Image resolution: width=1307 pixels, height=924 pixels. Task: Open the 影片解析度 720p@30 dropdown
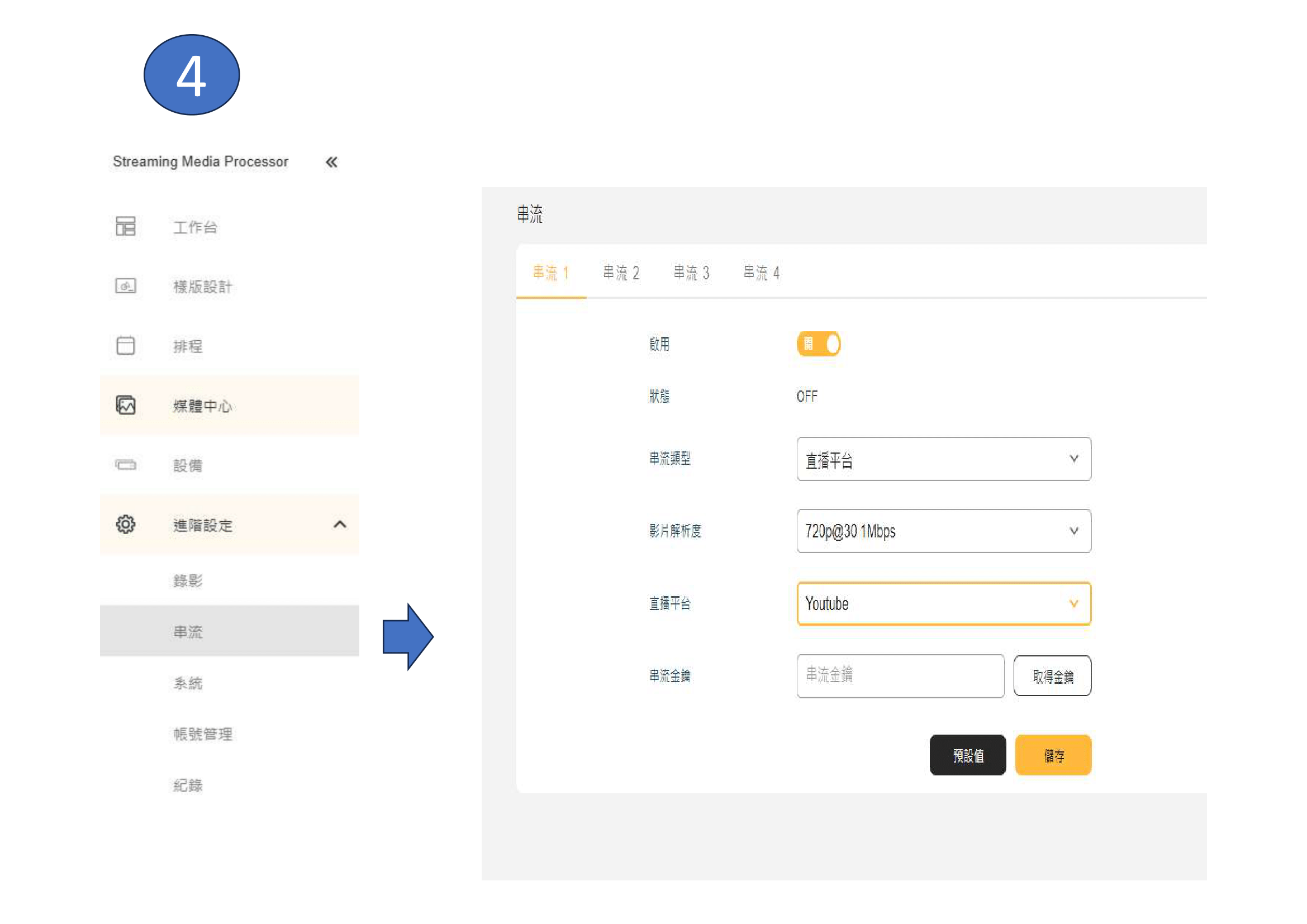pos(943,531)
